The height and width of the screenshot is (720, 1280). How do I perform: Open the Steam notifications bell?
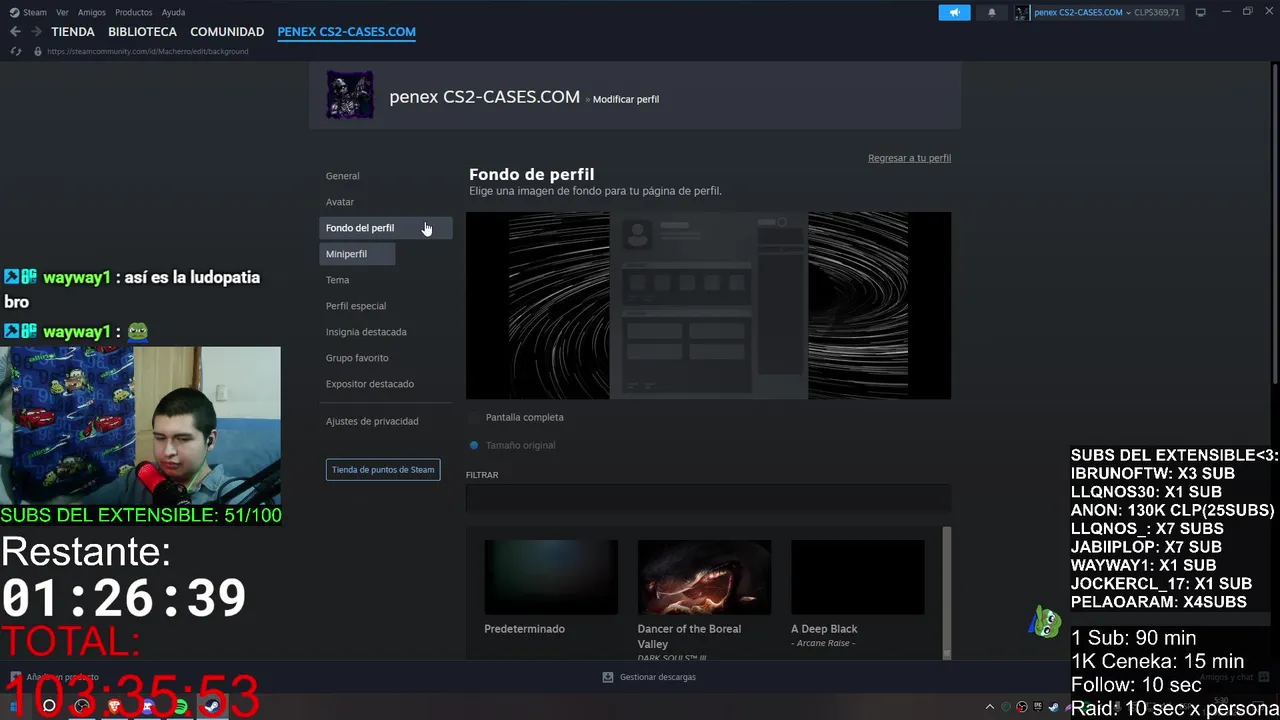tap(992, 12)
